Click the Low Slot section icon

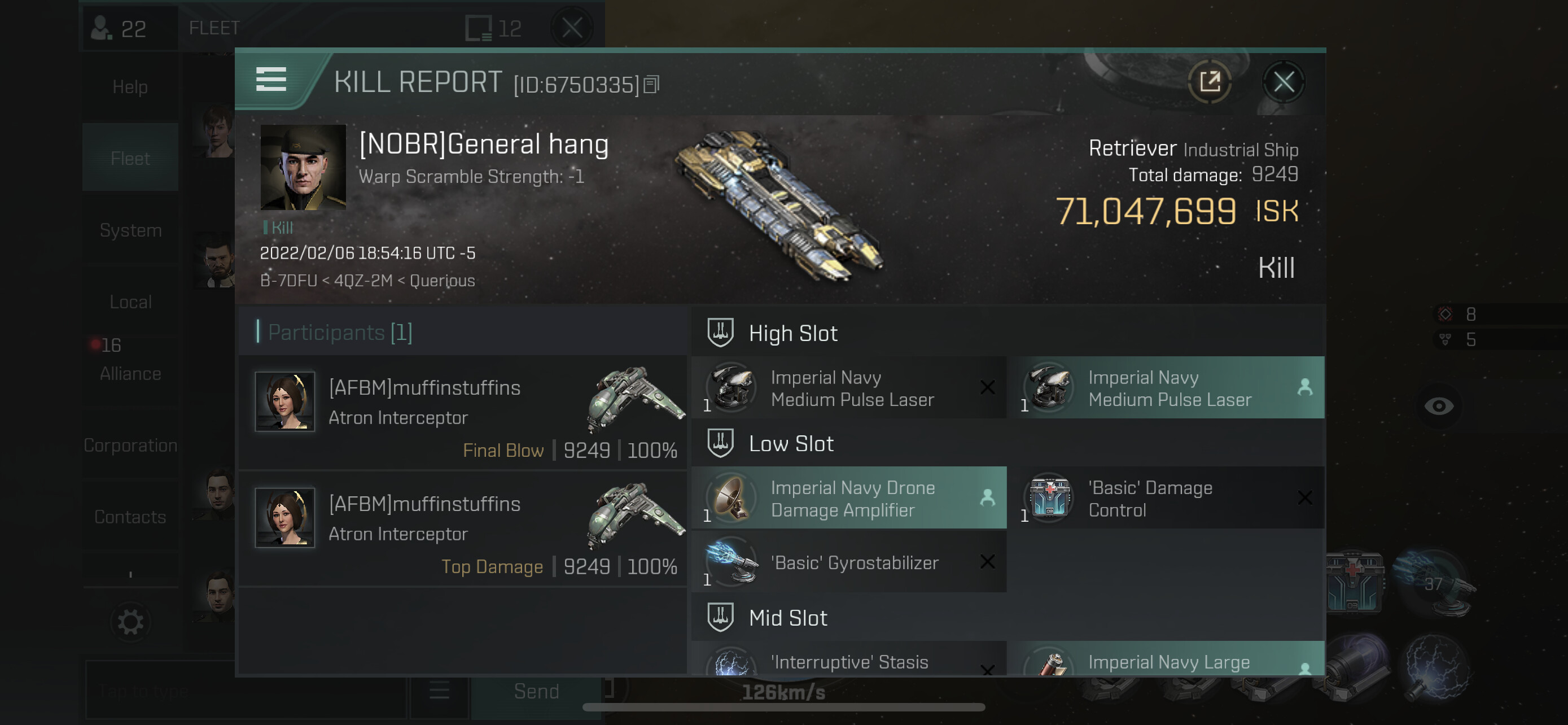(x=720, y=443)
